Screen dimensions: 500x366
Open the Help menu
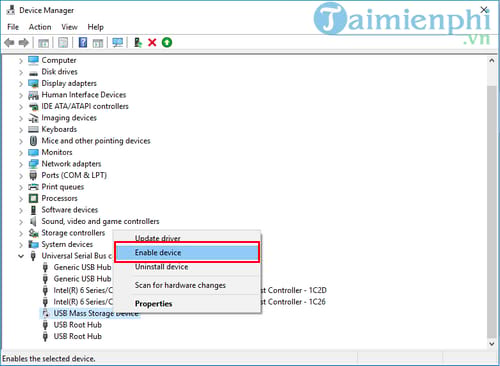click(x=96, y=27)
